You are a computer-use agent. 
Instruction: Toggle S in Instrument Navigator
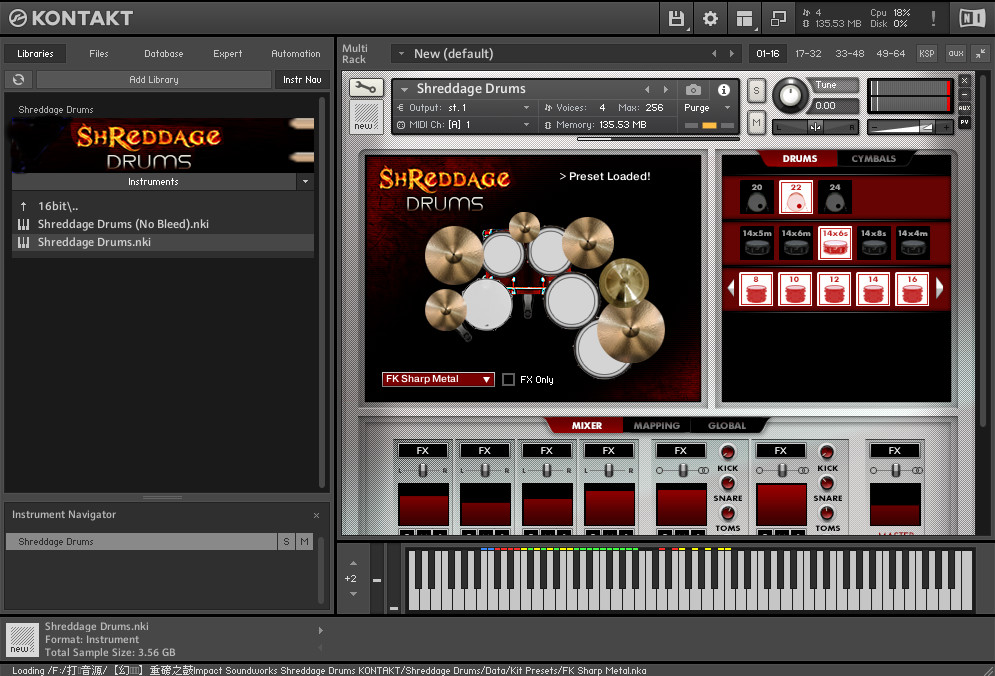click(286, 541)
